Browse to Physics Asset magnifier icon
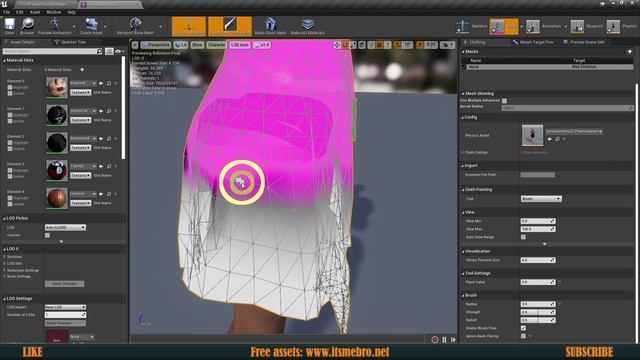The height and width of the screenshot is (360, 640). coord(558,139)
